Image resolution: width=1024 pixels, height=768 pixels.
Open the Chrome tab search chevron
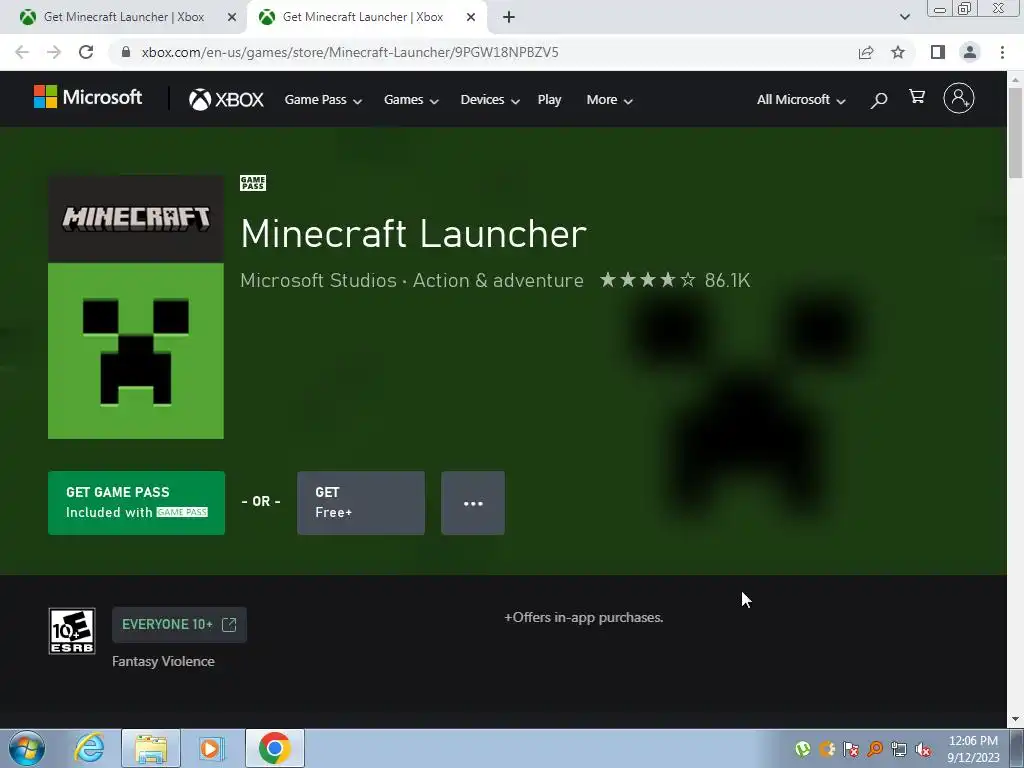904,17
